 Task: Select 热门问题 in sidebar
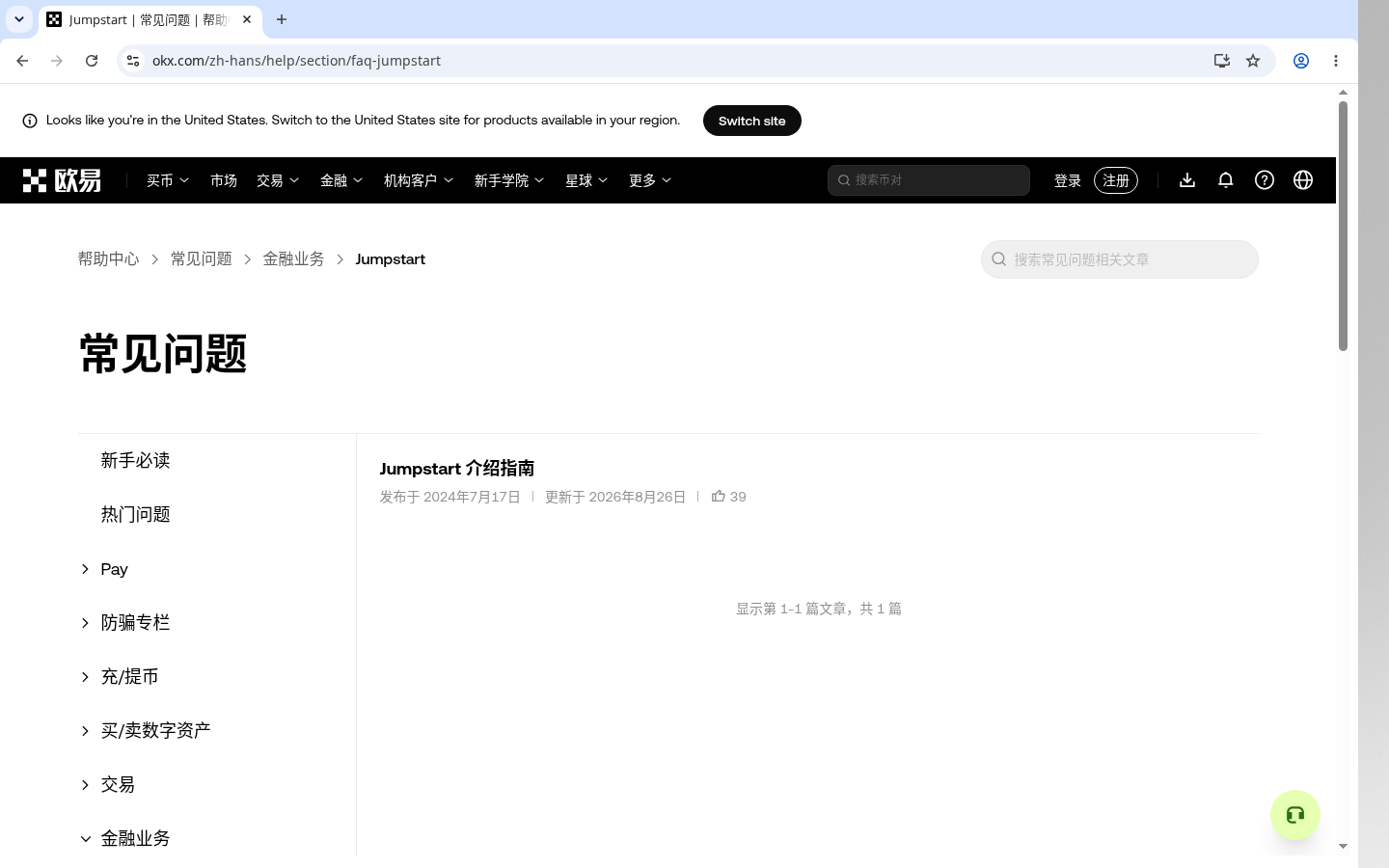coord(135,515)
